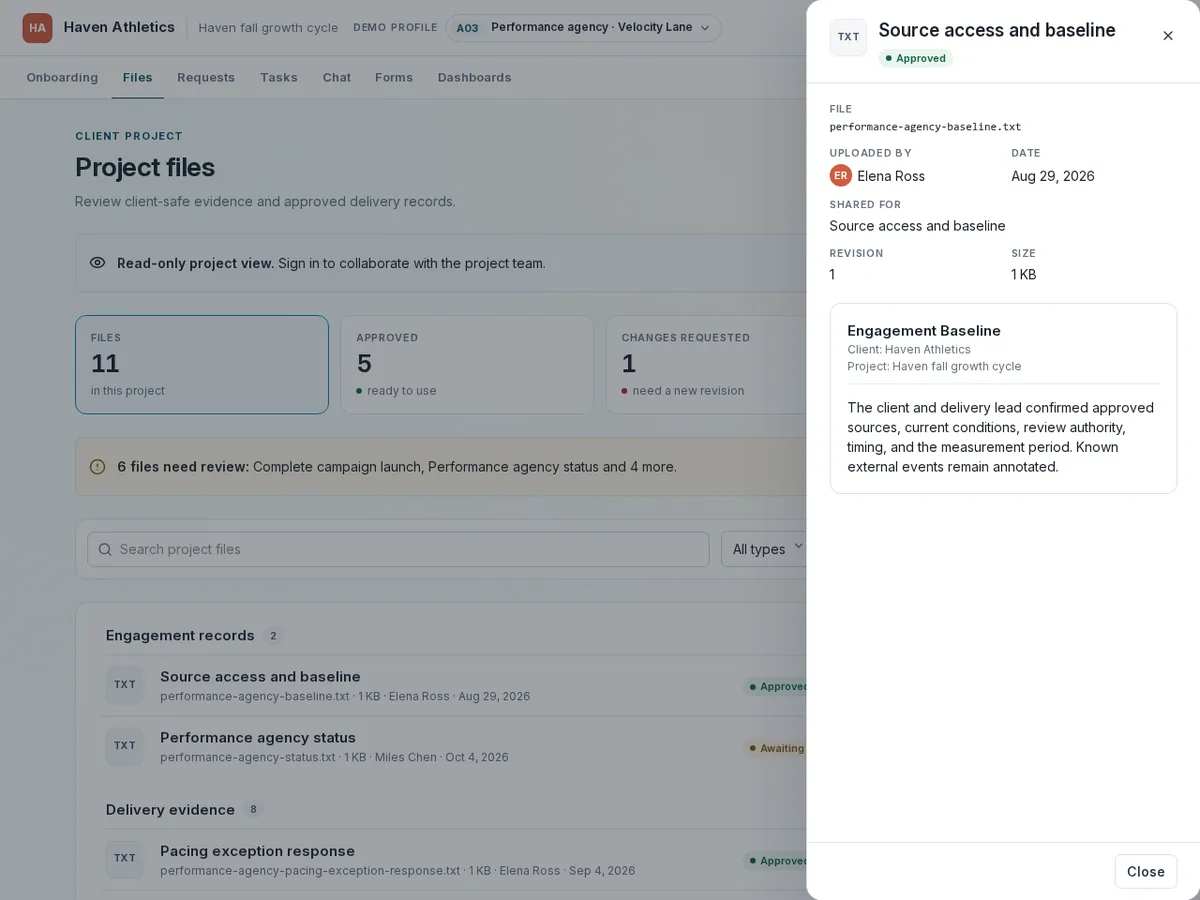Screen dimensions: 1200x900
Task: Click the ER avatar for Elena Ross
Action: 841,176
